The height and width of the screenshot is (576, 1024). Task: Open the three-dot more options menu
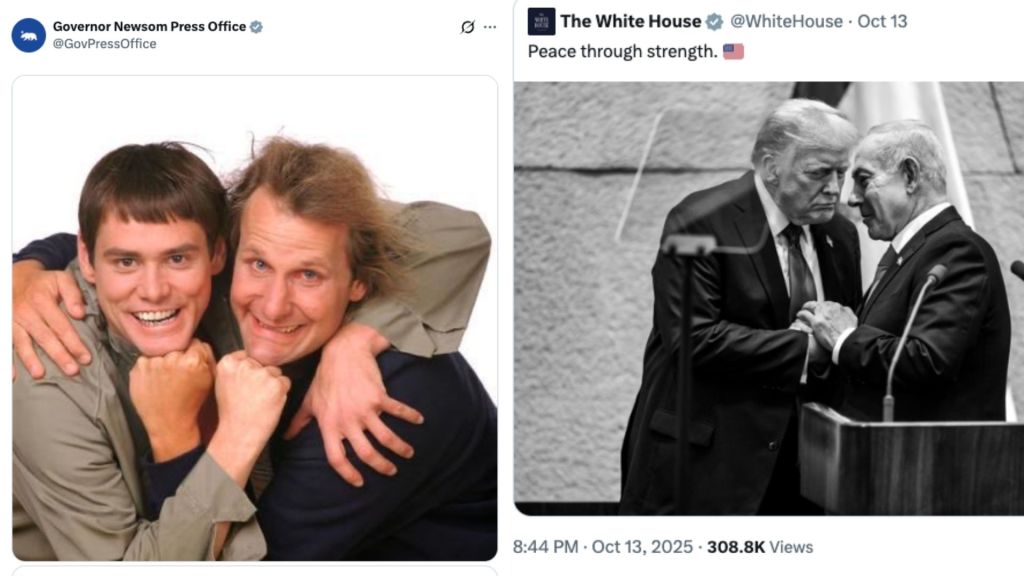point(489,27)
